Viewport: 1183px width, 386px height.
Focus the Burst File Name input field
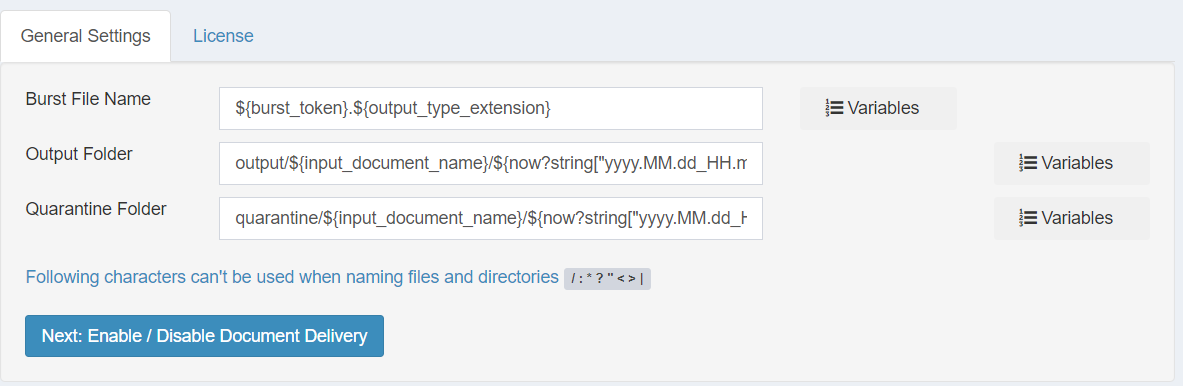click(x=490, y=108)
